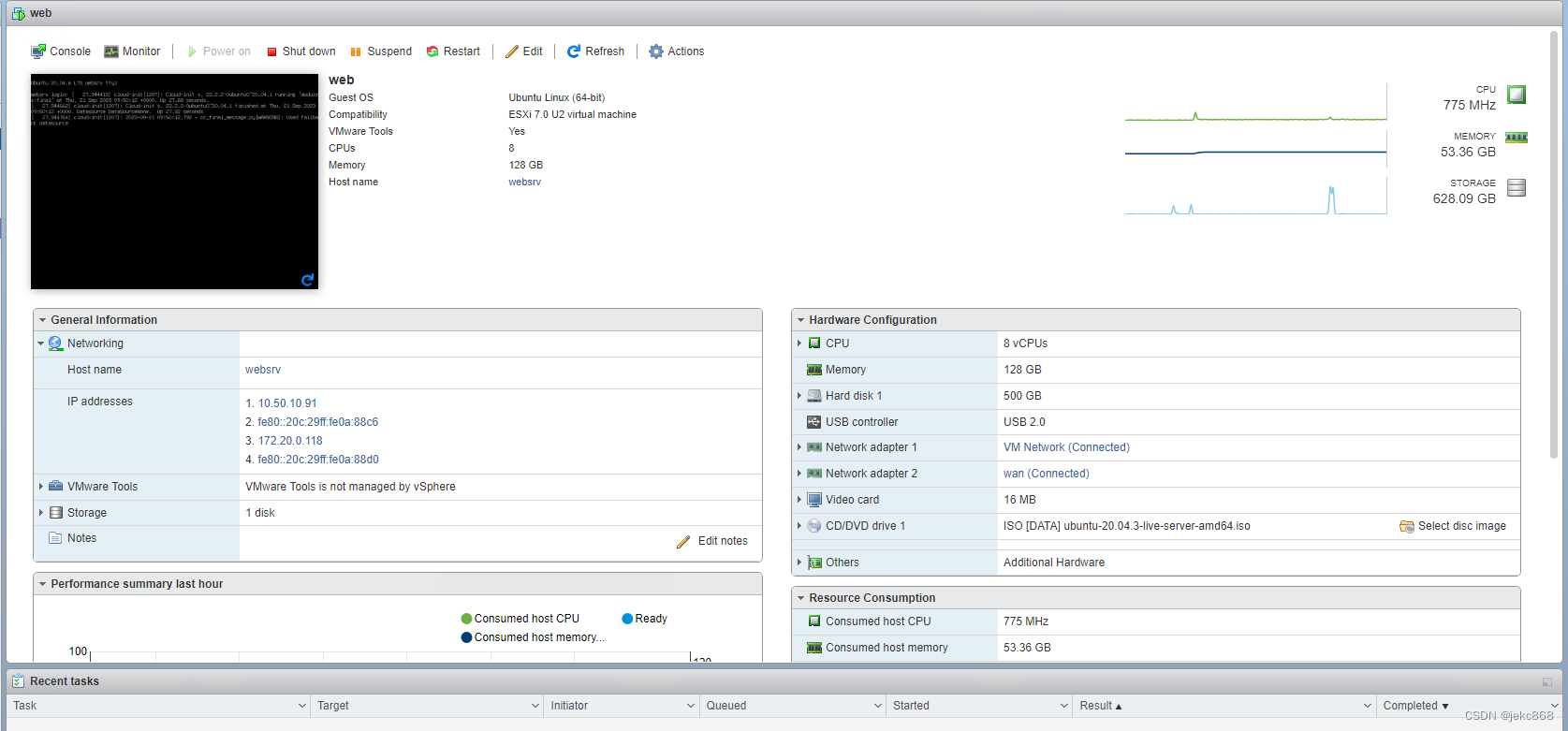Edit the VM settings
The height and width of the screenshot is (731, 1568).
(x=523, y=51)
